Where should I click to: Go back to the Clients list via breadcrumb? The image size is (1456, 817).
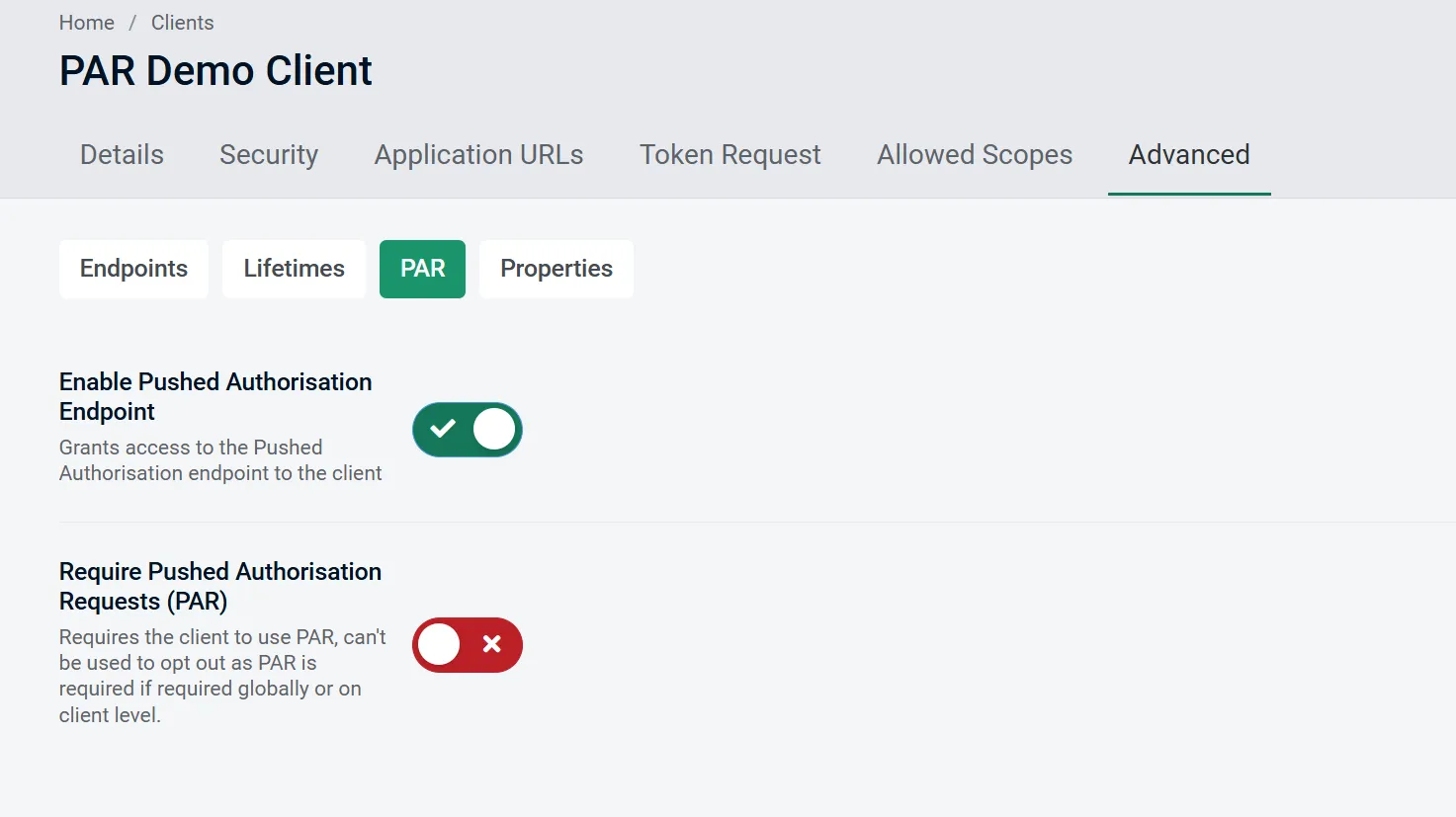tap(182, 22)
